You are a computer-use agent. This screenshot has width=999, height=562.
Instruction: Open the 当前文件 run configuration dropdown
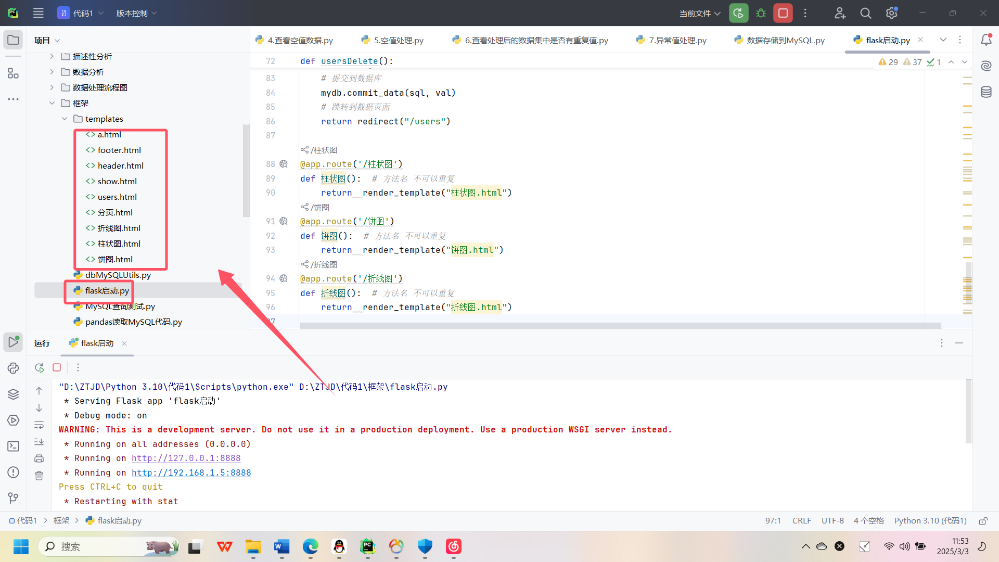click(700, 13)
